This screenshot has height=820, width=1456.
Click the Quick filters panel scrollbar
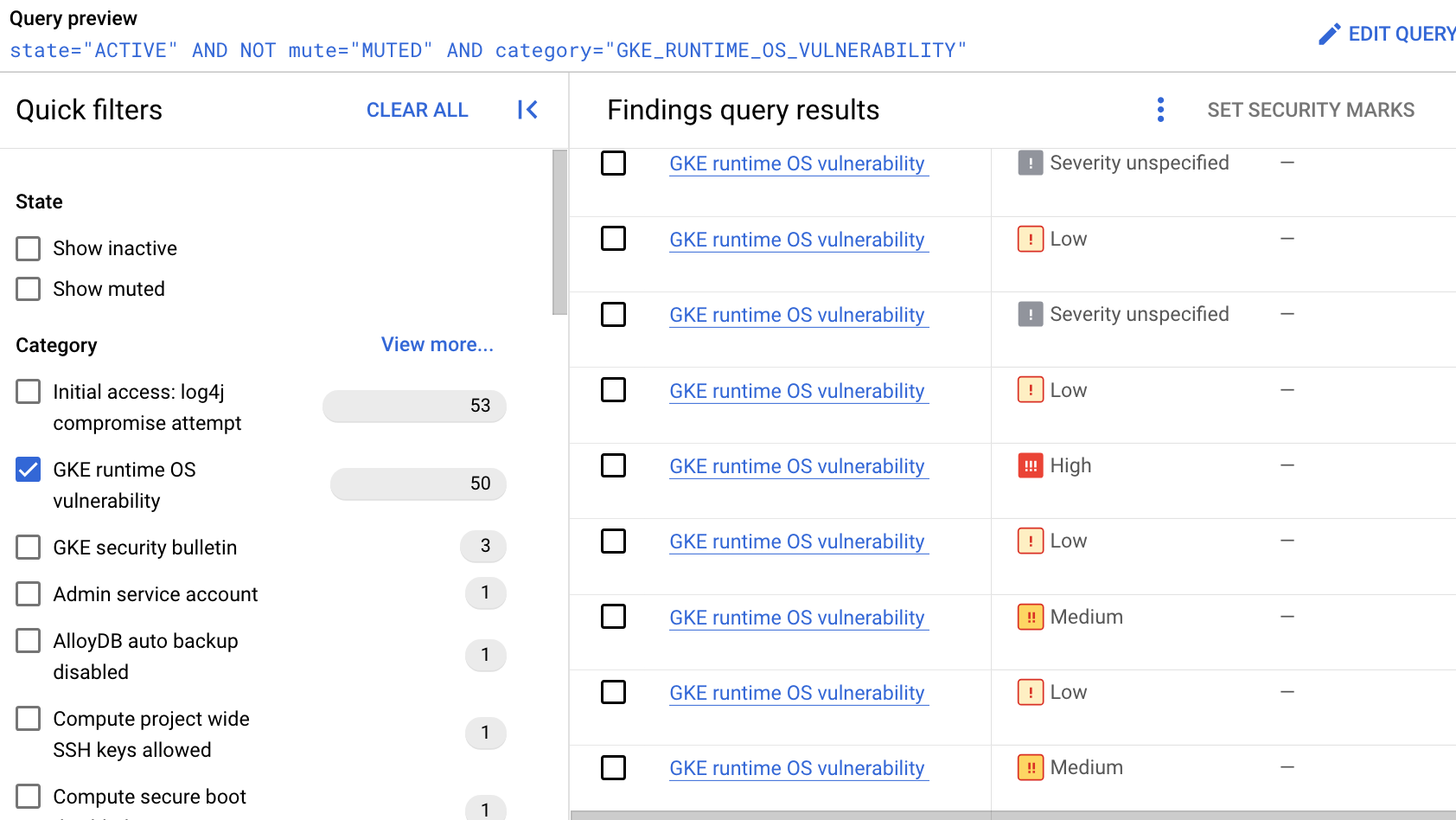click(559, 234)
